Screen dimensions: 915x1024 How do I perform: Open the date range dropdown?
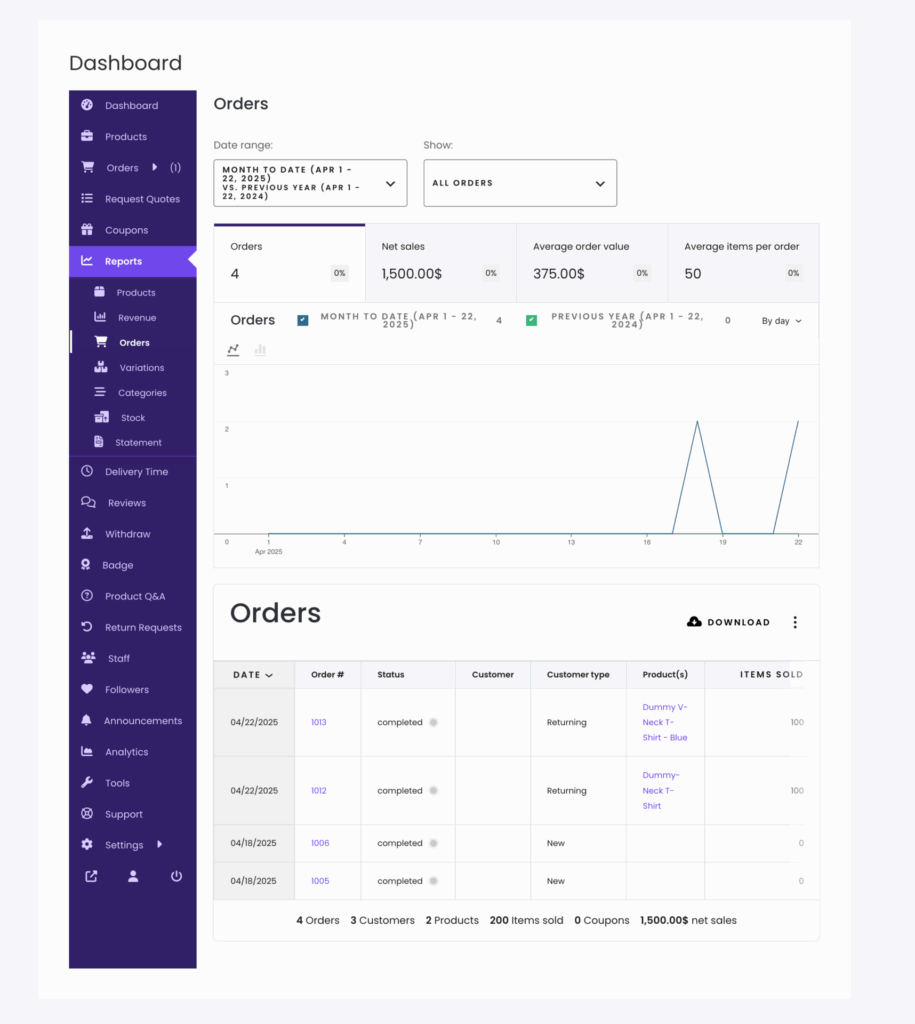click(310, 183)
